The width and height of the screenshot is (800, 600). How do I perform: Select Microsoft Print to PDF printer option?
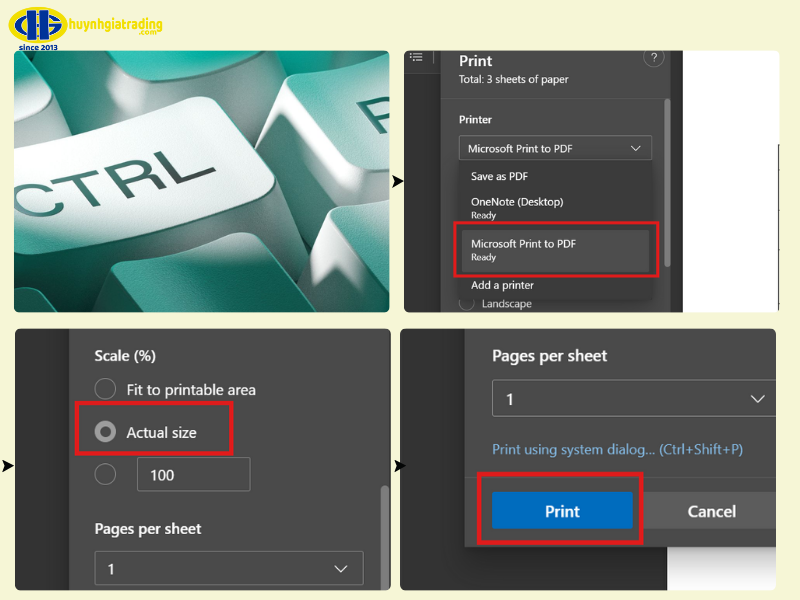[x=524, y=243]
